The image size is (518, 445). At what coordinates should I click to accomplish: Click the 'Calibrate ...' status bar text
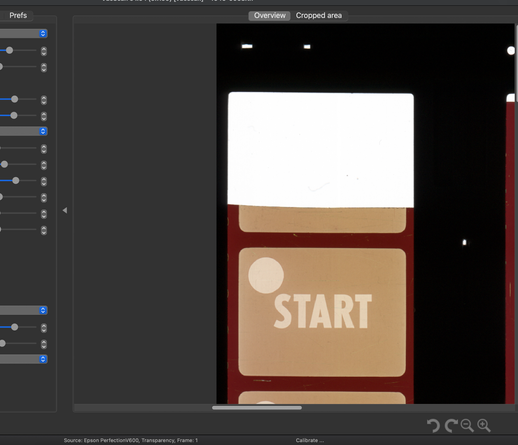tap(310, 440)
